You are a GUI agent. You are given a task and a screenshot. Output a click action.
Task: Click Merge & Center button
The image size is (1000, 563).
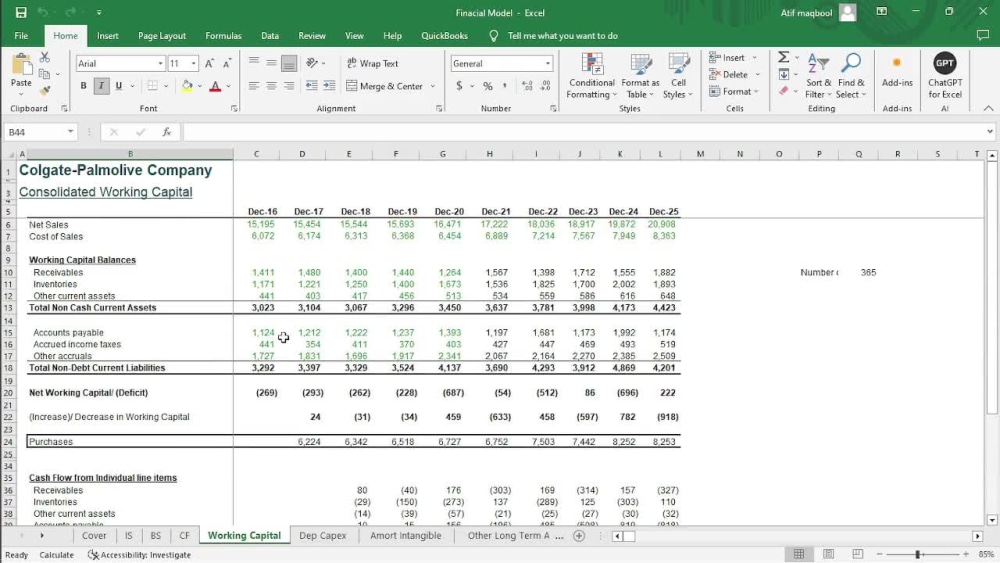point(385,86)
